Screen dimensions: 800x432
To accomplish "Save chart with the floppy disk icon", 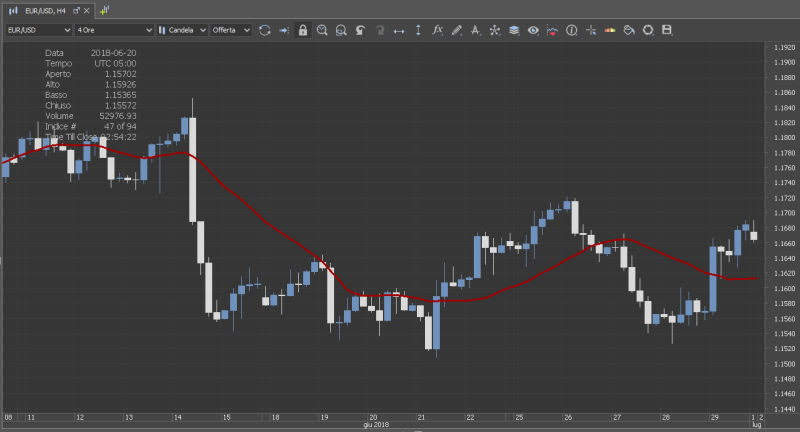I will 667,30.
